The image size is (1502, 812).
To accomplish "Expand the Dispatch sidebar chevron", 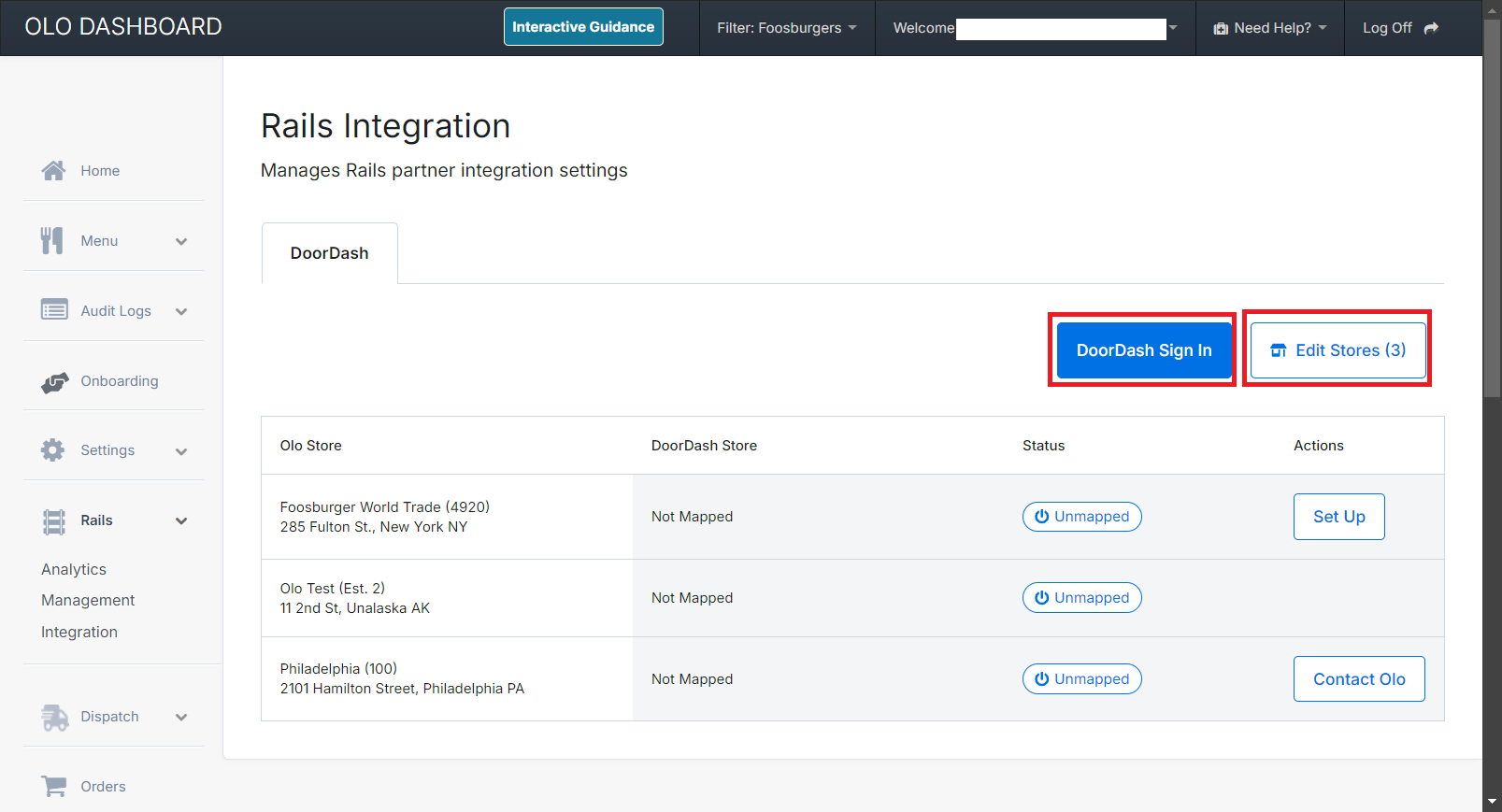I will coord(181,717).
